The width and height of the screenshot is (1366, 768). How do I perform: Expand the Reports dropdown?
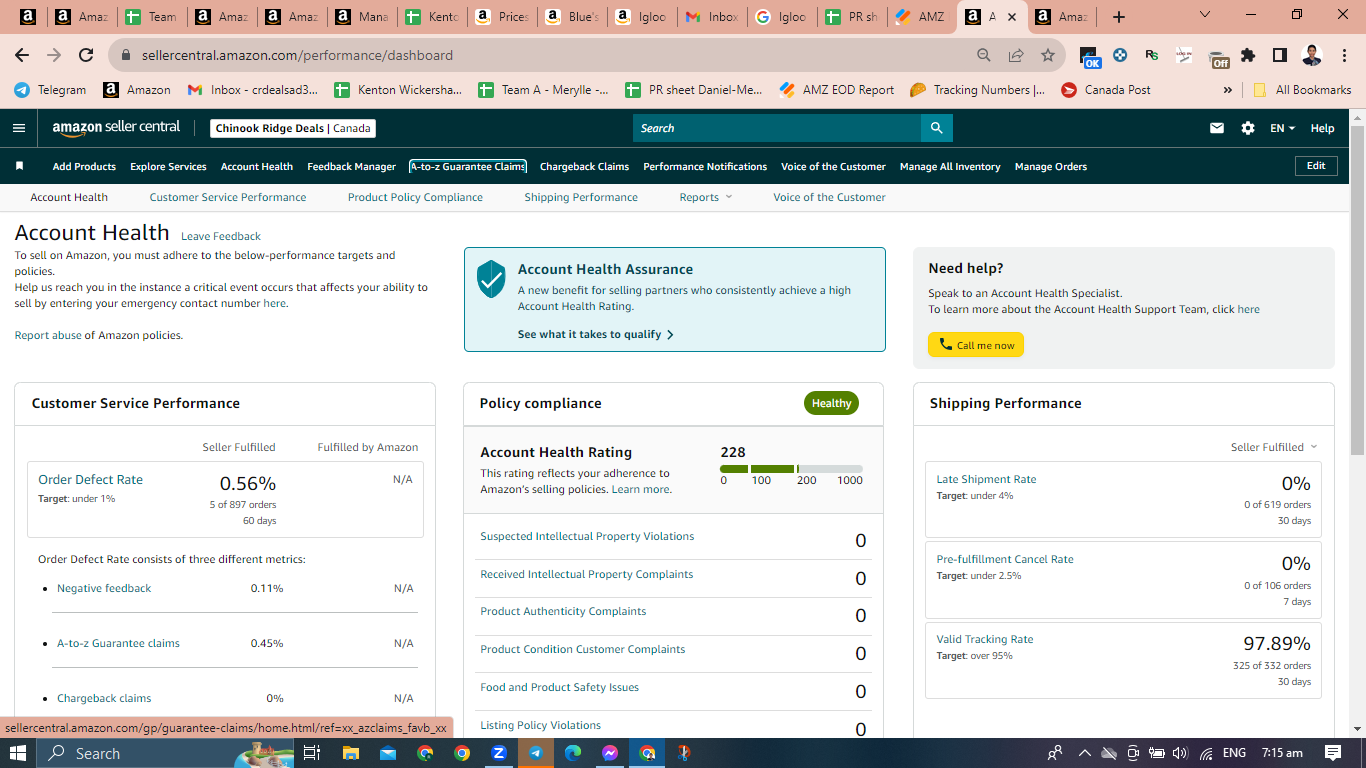[x=706, y=197]
